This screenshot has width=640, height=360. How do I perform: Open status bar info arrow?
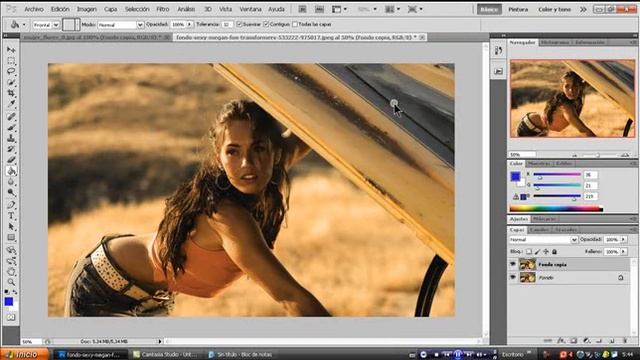tap(160, 341)
